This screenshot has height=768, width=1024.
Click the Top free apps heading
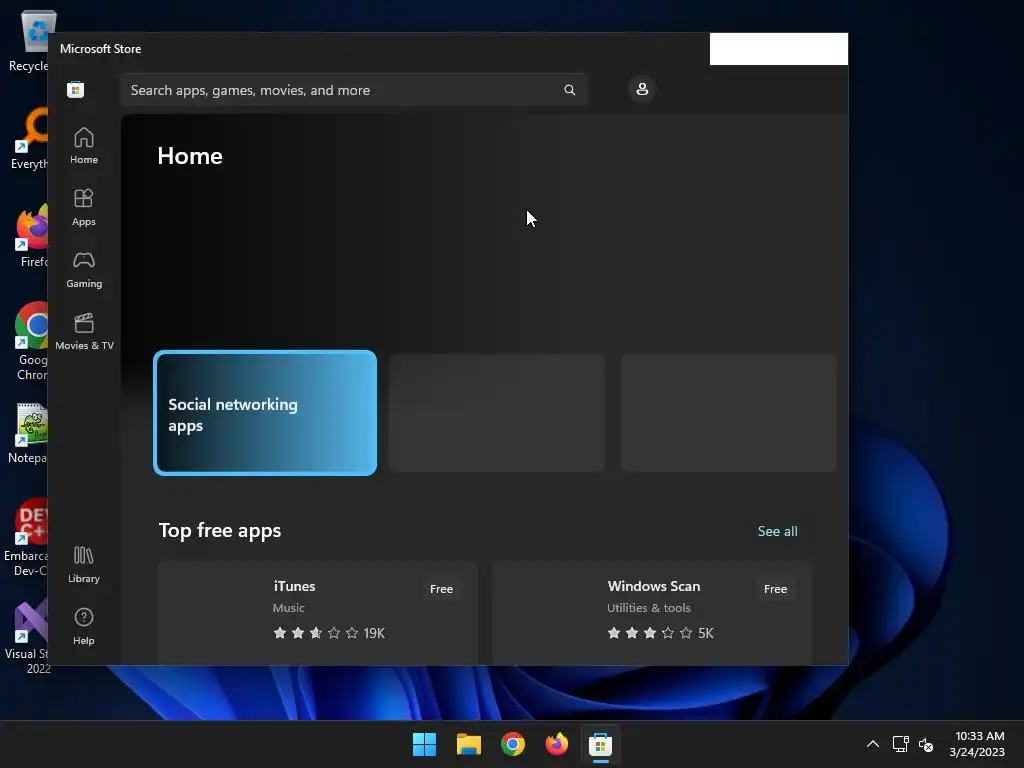tap(219, 530)
